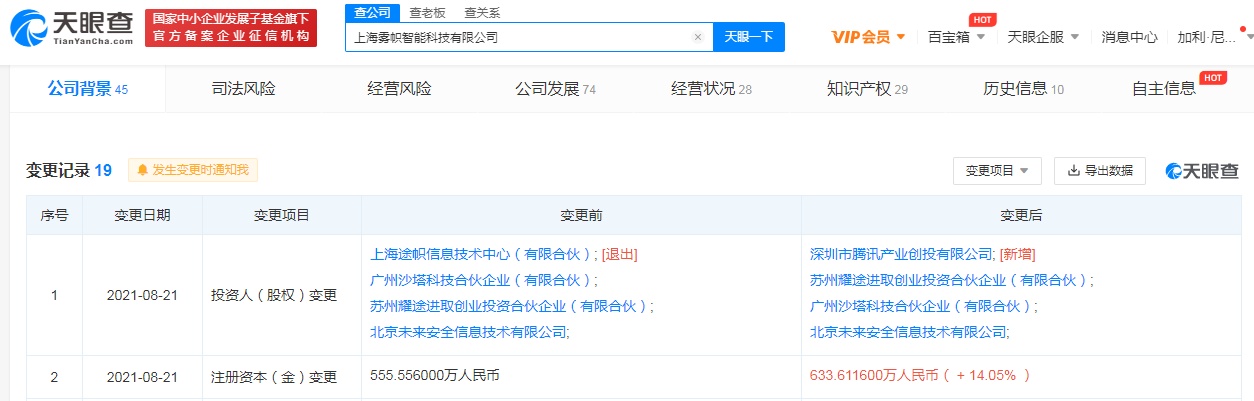Screen dimensions: 1254x401
Task: Click the 变更前 column header
Action: click(581, 215)
